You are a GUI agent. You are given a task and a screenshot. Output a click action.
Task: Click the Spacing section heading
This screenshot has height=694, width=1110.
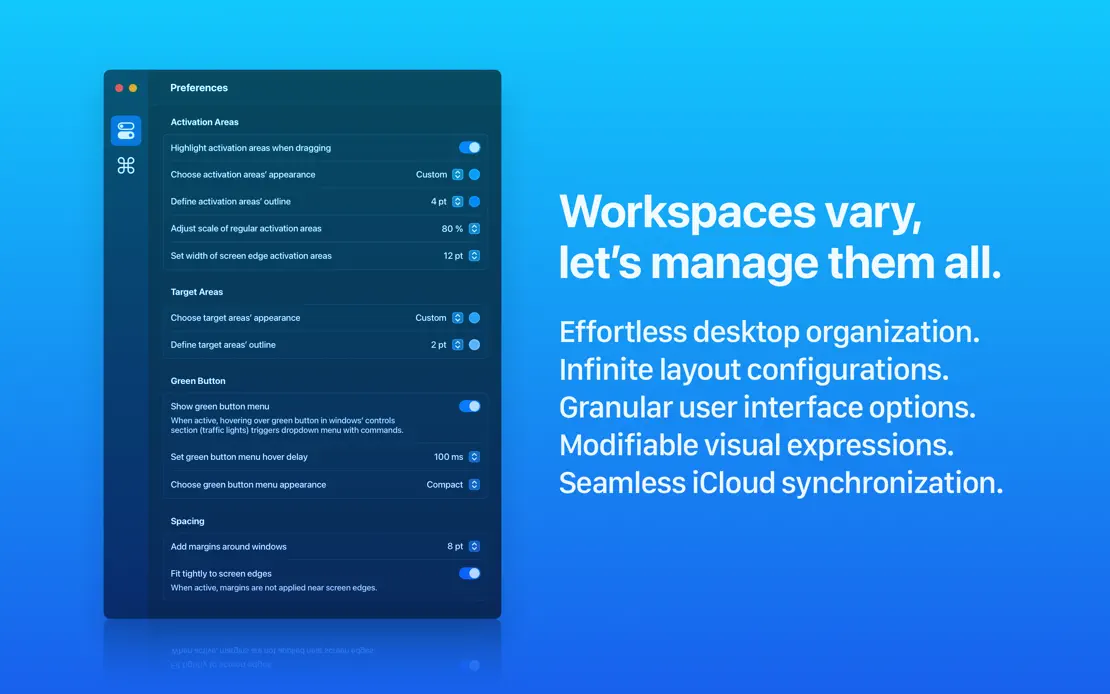(x=188, y=520)
